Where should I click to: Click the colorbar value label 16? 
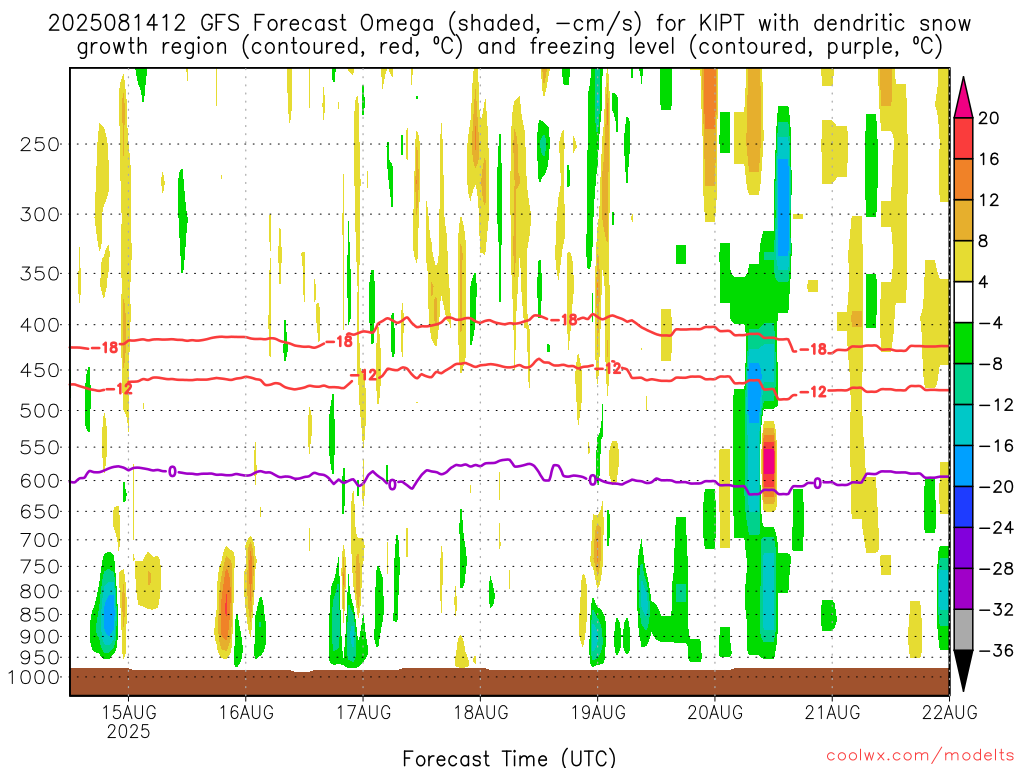989,159
